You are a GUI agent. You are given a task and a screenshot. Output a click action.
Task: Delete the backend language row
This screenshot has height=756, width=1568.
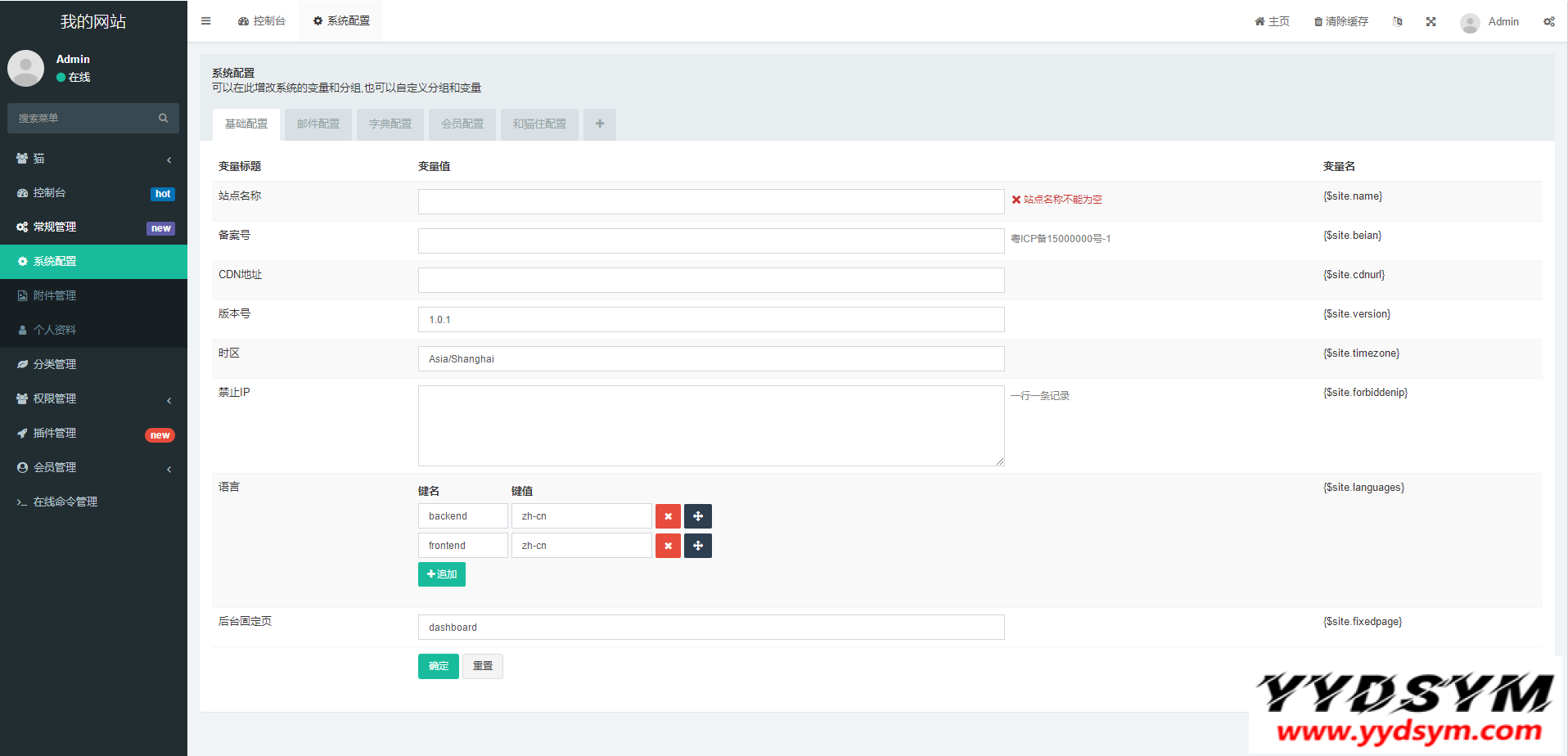point(668,516)
